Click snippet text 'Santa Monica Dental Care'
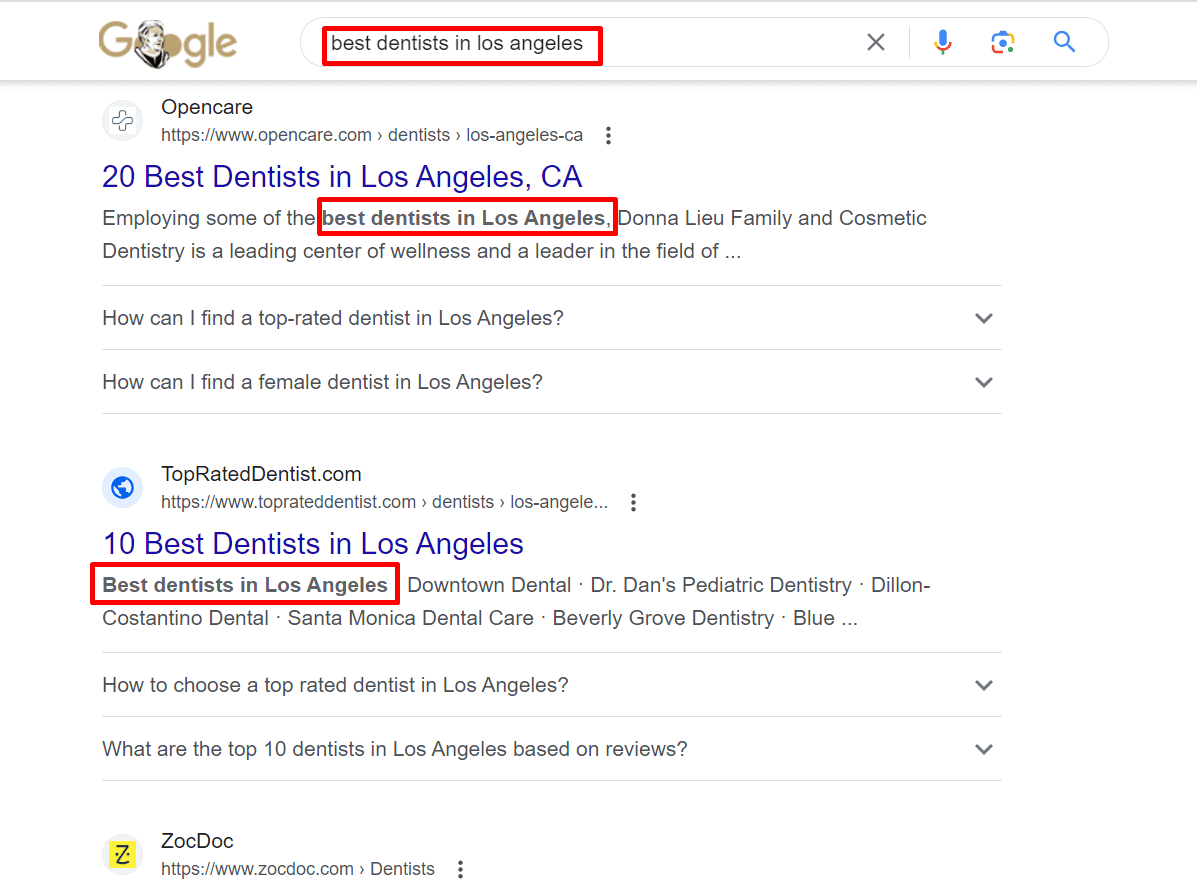Image resolution: width=1197 pixels, height=889 pixels. point(411,618)
